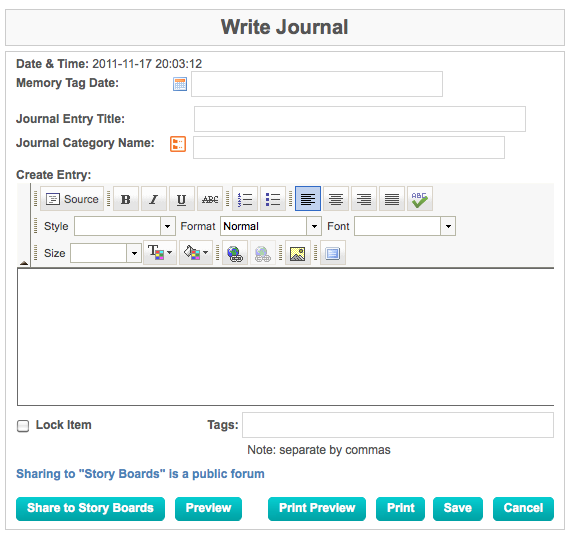
Task: Check the Lock Item checkbox
Action: coord(23,426)
